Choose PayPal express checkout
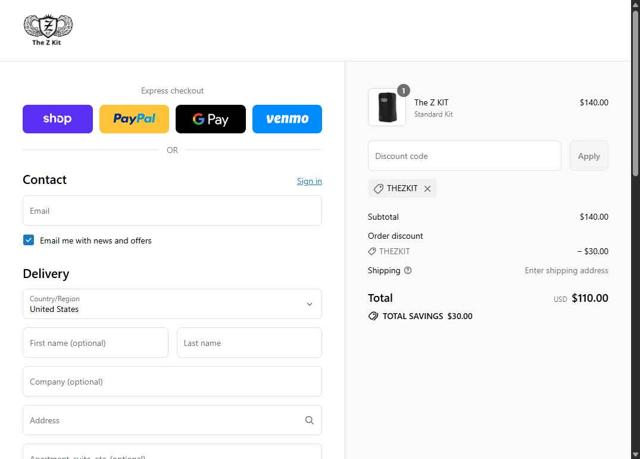640x459 pixels. pos(134,119)
